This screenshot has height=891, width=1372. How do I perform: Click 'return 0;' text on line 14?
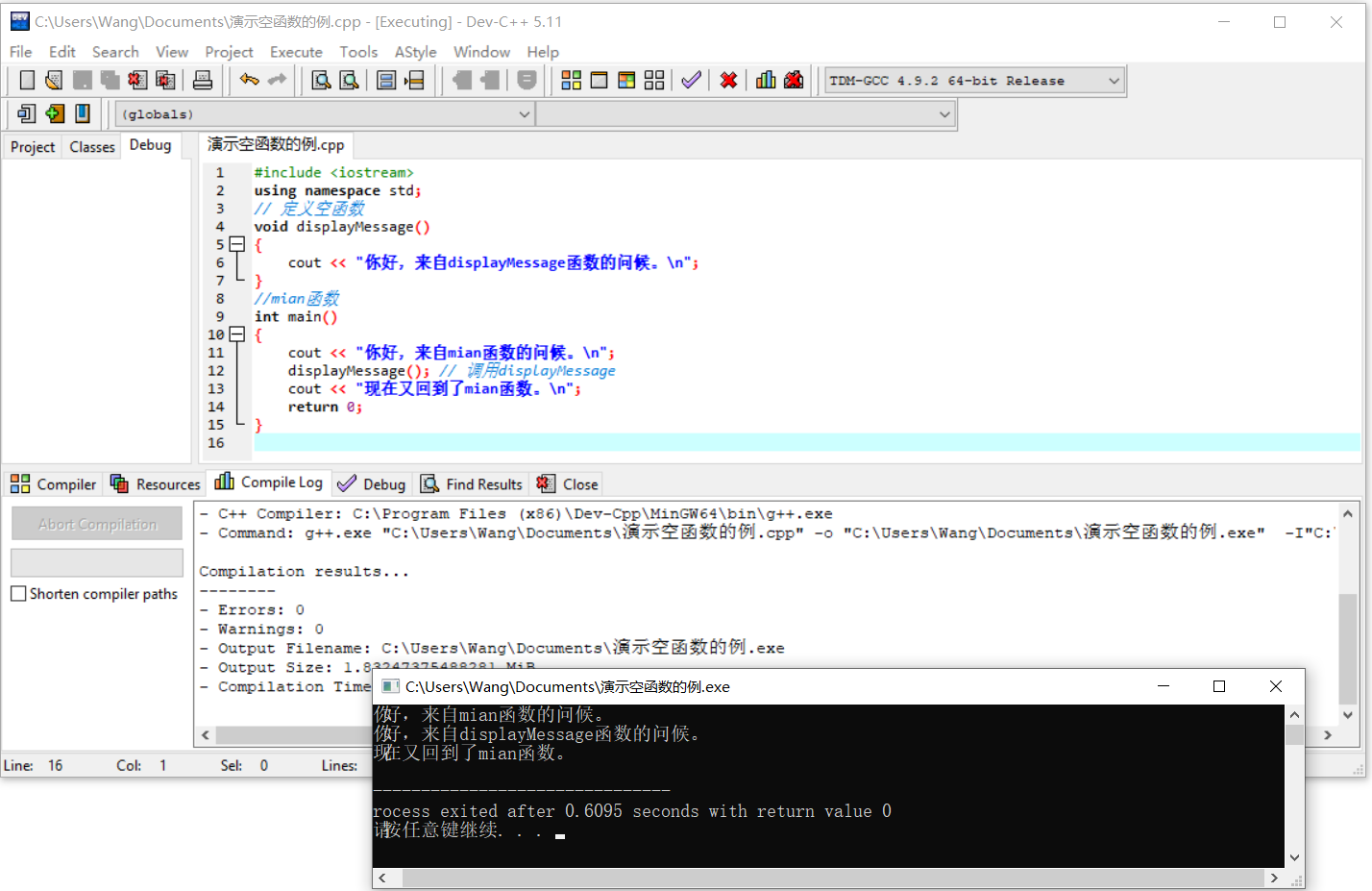tap(325, 408)
